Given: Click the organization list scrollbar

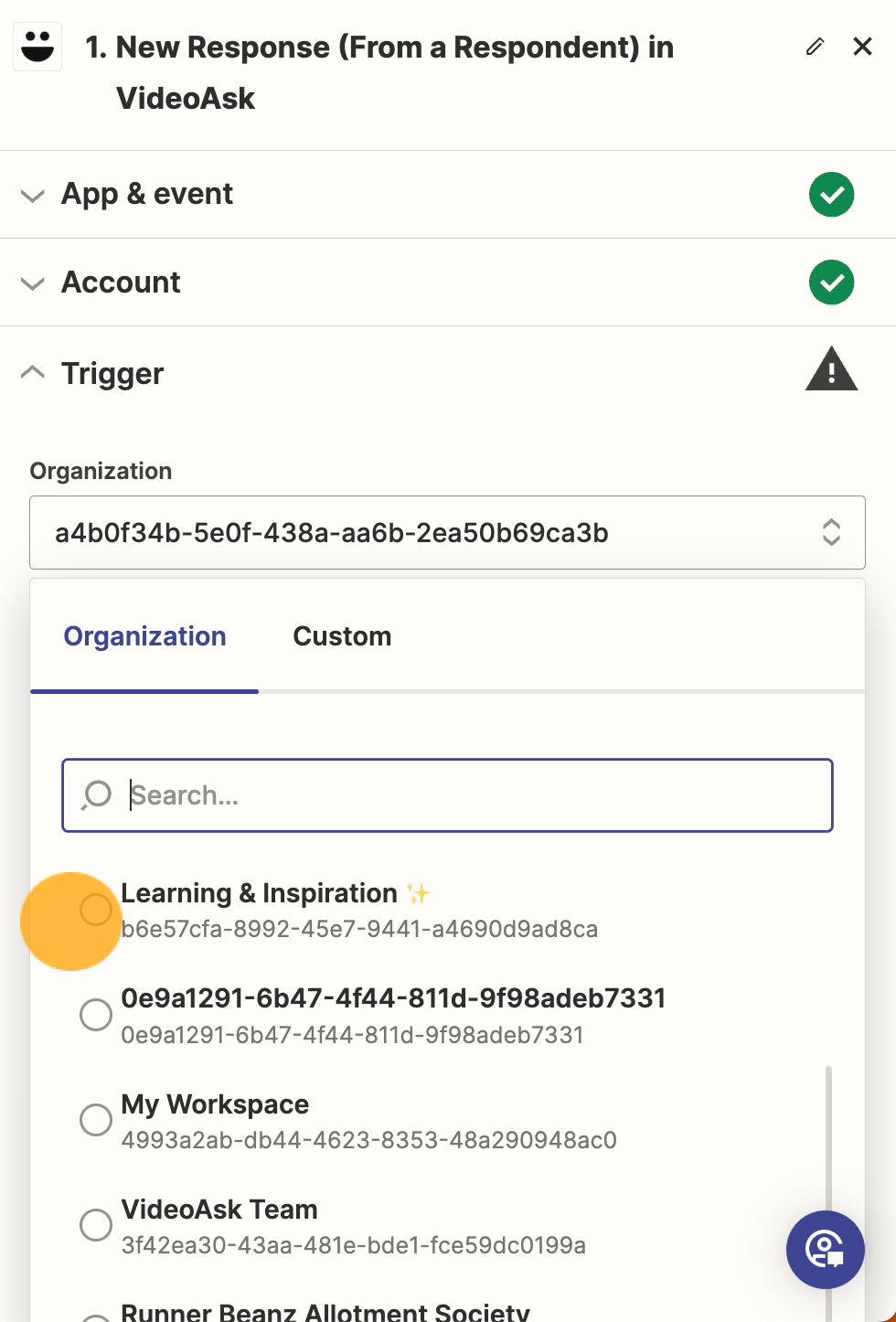Looking at the screenshot, I should pyautogui.click(x=829, y=1143).
